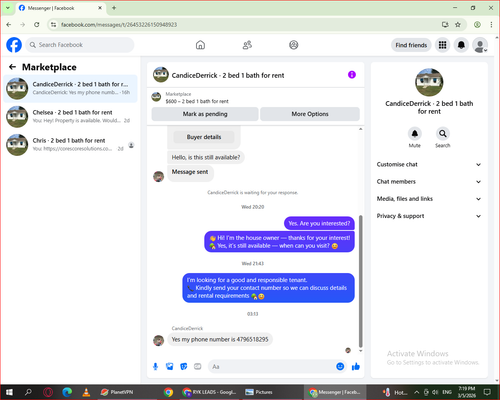This screenshot has width=500, height=400.
Task: Click Buyer details button
Action: point(204,137)
